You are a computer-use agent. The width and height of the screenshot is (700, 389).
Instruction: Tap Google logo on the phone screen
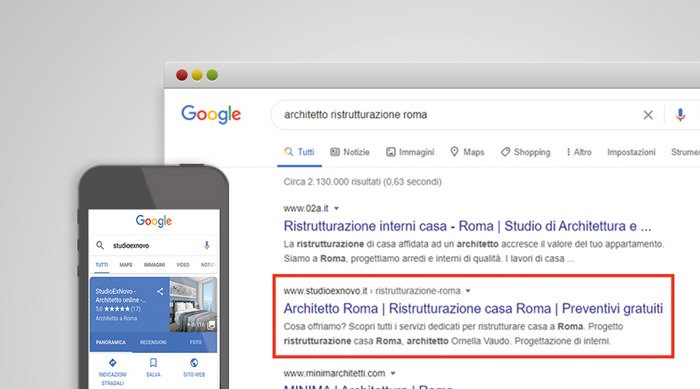click(154, 221)
